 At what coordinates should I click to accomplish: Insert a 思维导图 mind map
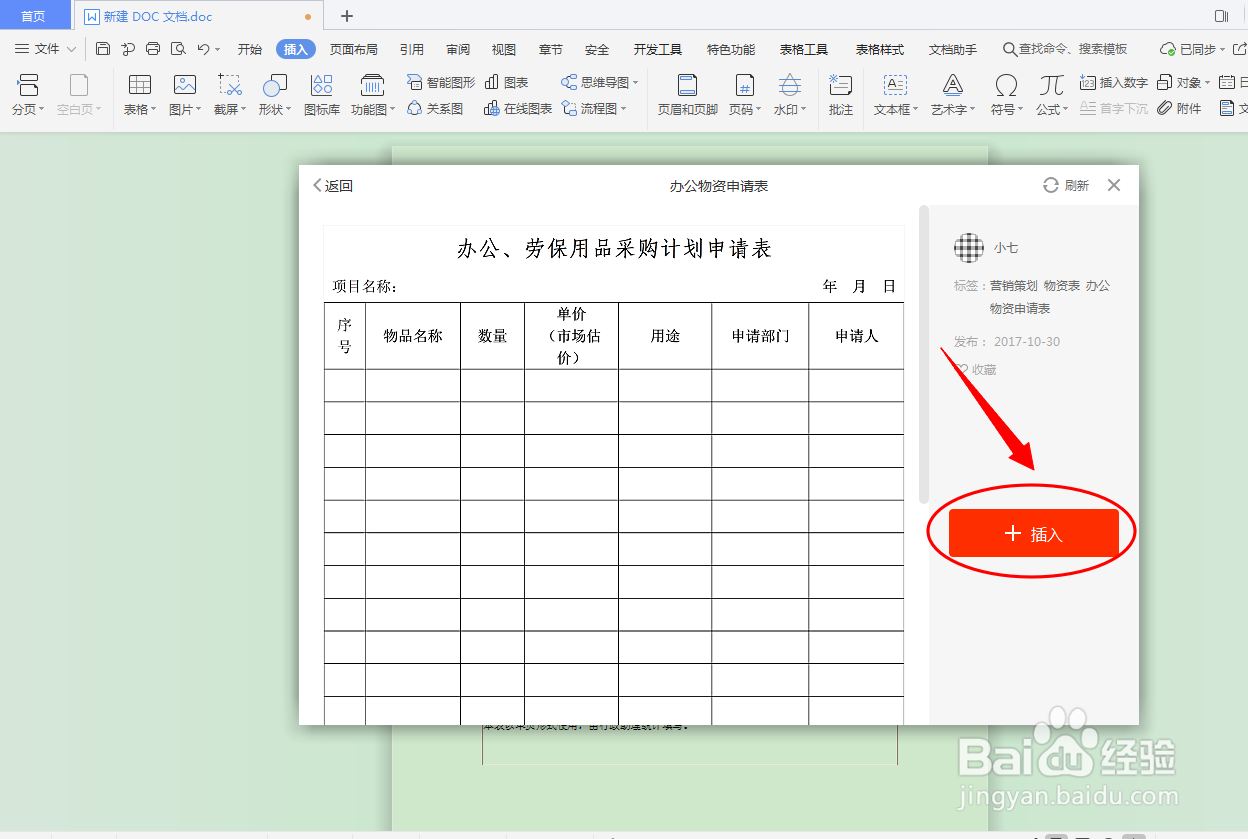pos(595,83)
